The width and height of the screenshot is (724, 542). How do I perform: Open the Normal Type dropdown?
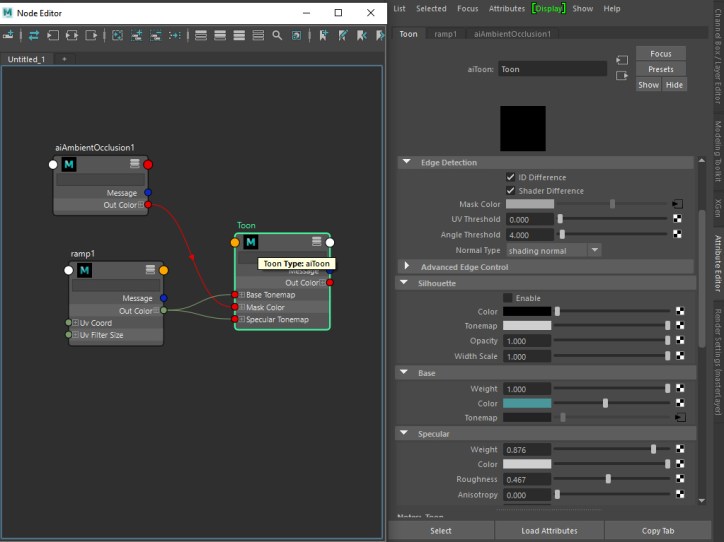[x=553, y=250]
